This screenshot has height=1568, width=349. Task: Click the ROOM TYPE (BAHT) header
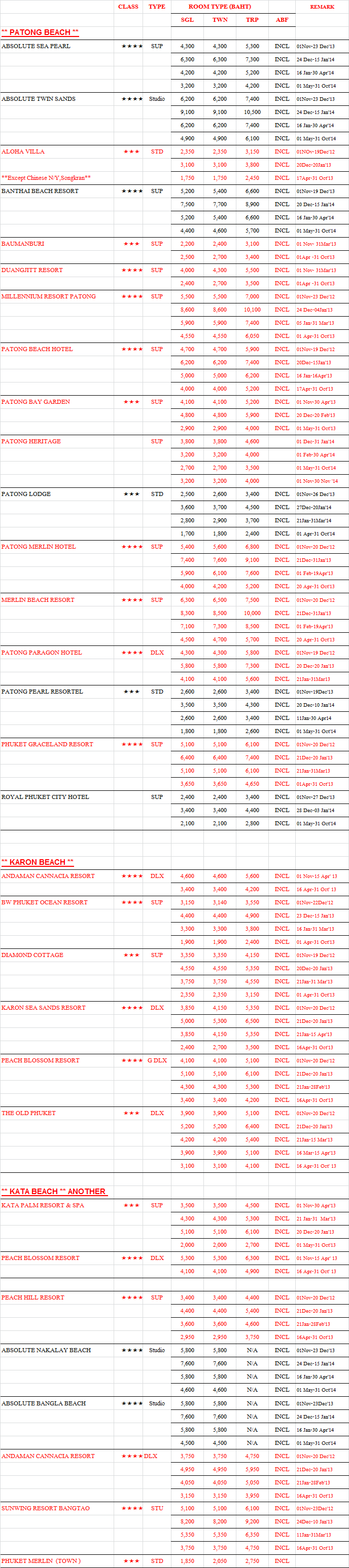click(219, 7)
